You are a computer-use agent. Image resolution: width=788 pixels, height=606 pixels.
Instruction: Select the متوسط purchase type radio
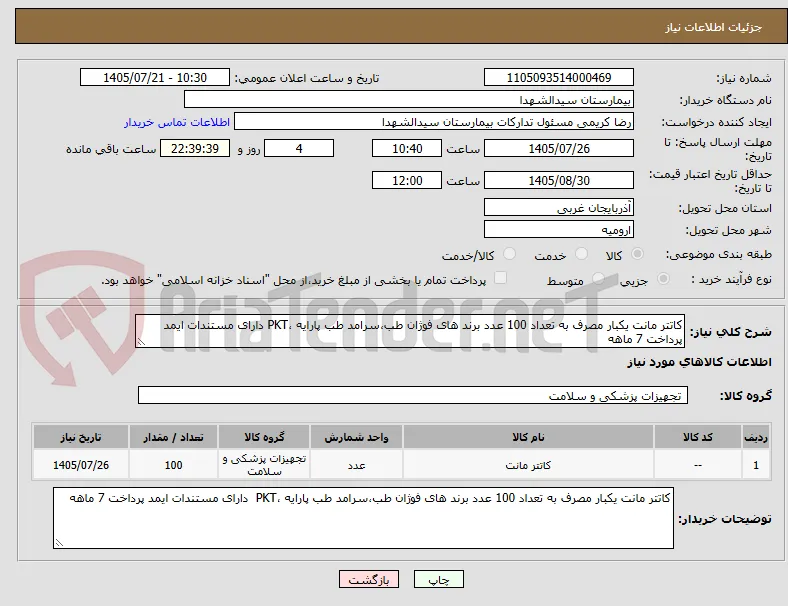(x=598, y=279)
